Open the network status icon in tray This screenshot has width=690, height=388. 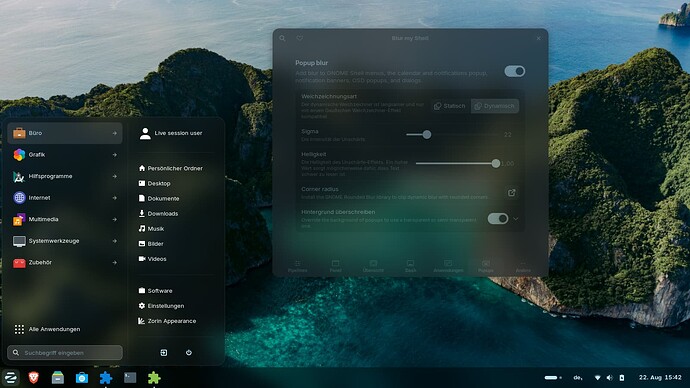[x=598, y=377]
